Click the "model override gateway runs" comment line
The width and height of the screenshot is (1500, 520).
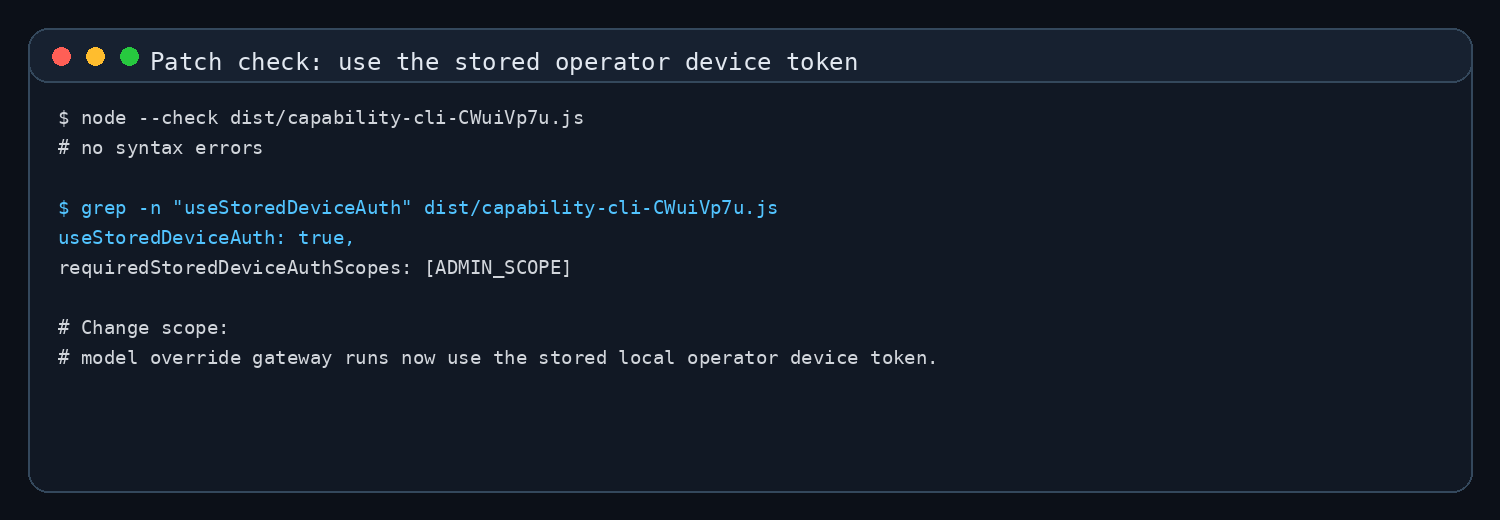(x=498, y=358)
